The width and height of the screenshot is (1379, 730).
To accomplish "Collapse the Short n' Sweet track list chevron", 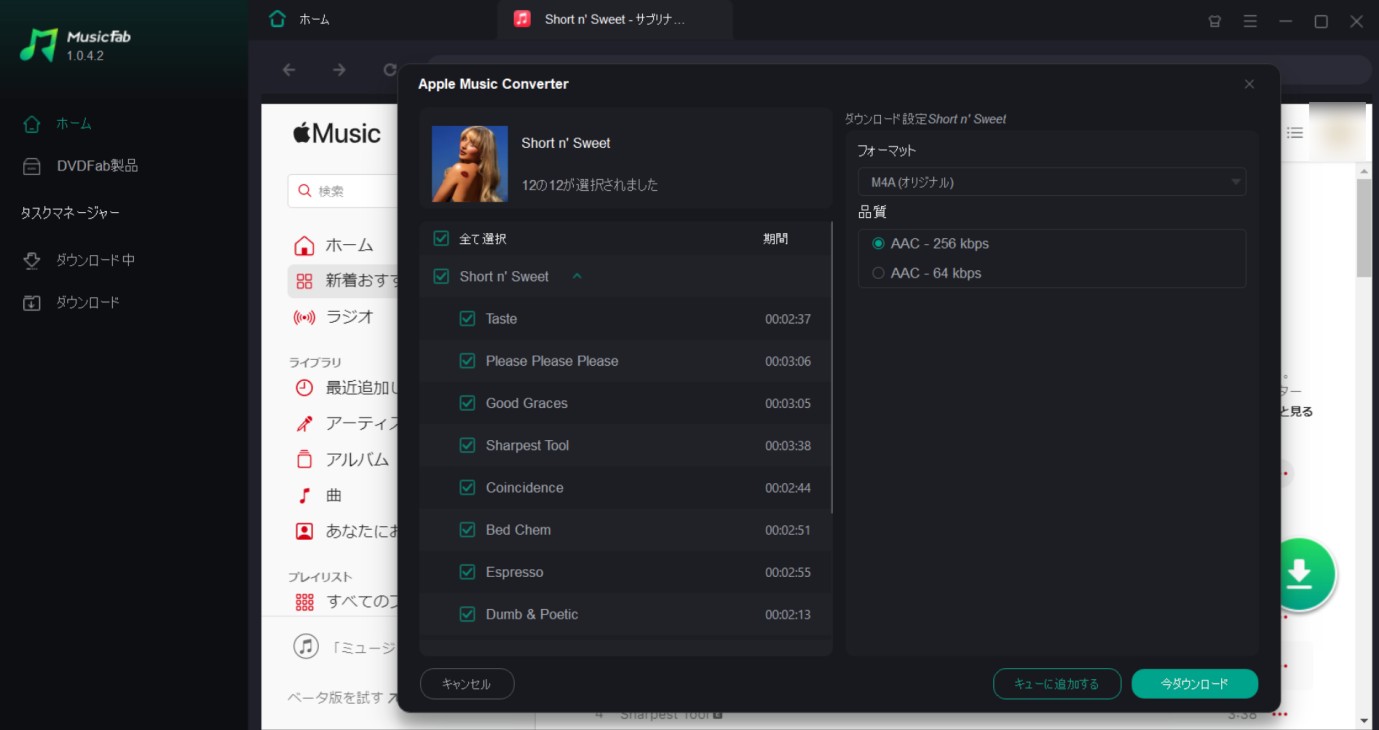I will [577, 277].
